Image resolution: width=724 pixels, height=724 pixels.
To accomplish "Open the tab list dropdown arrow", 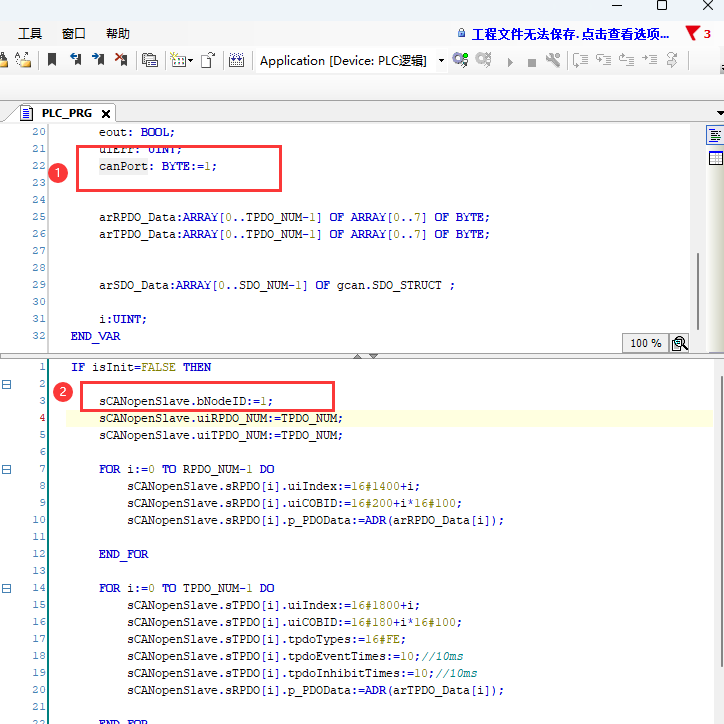I will point(719,113).
